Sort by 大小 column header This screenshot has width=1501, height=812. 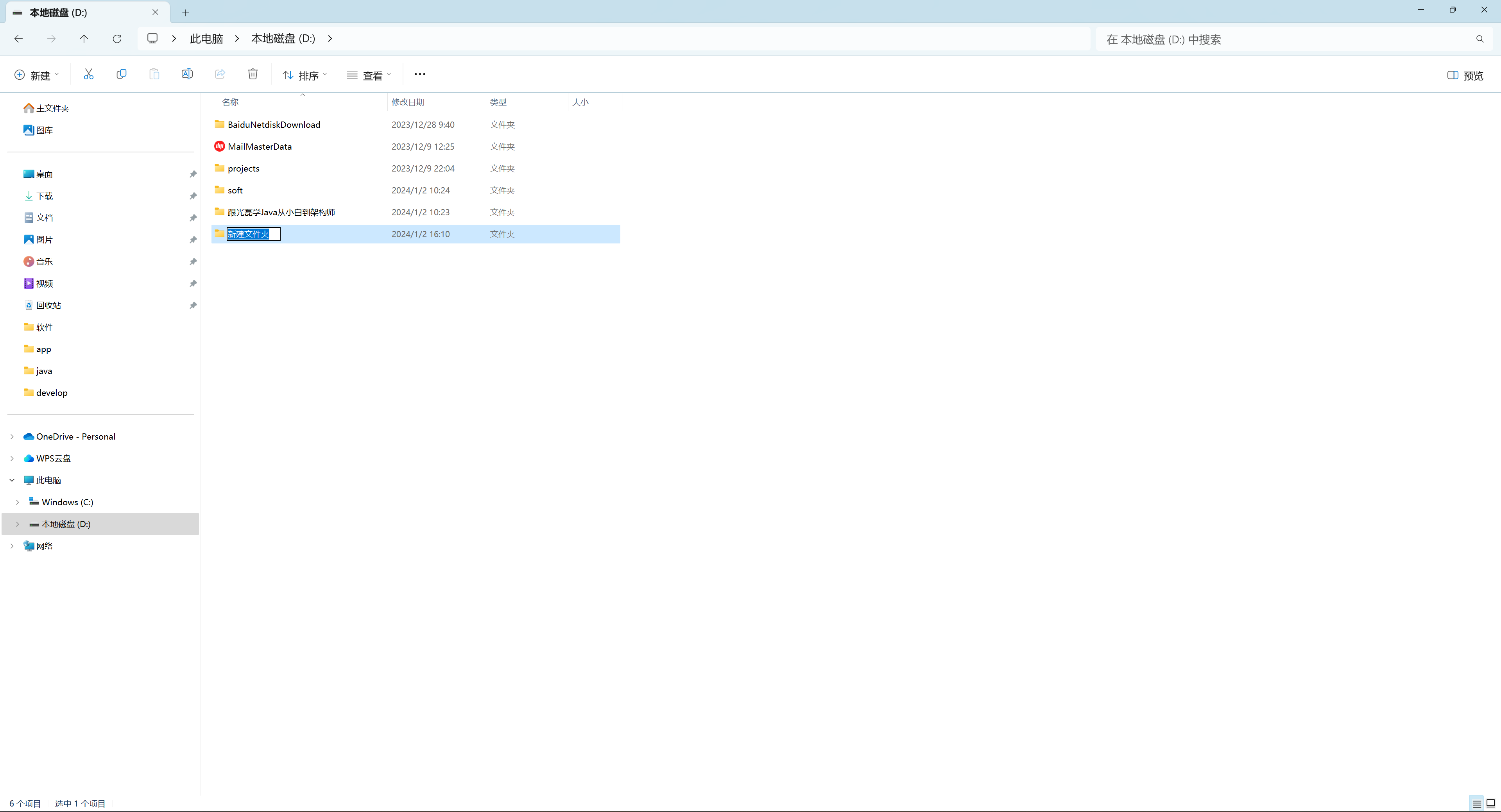tap(580, 102)
